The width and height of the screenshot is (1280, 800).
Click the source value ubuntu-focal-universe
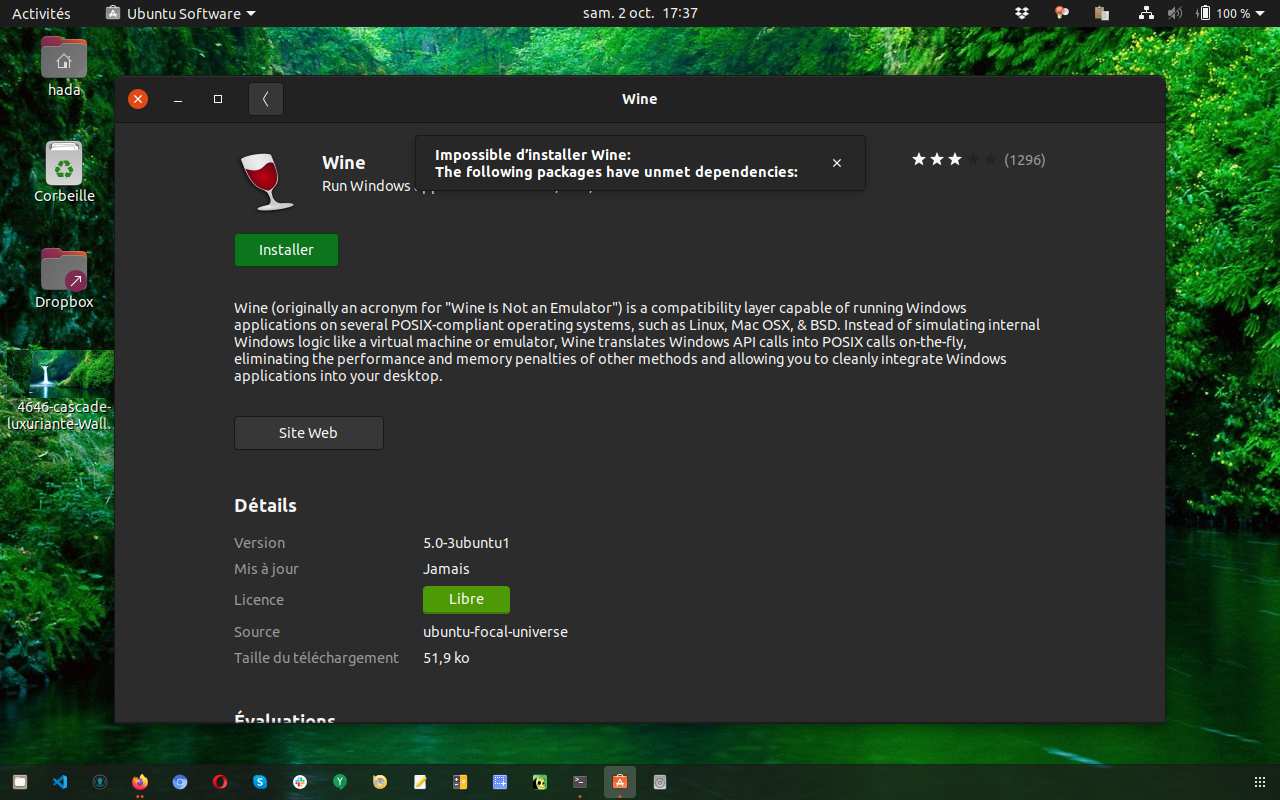496,632
